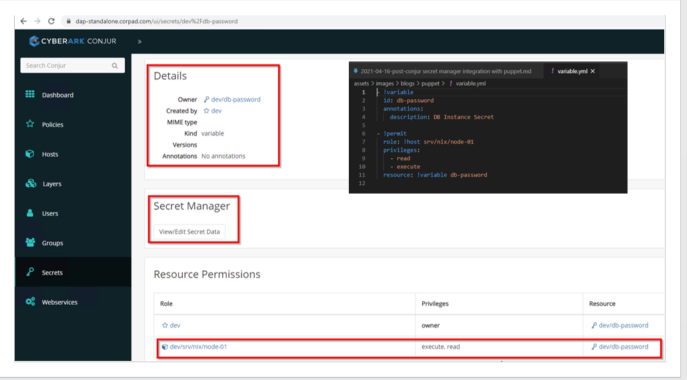Image resolution: width=687 pixels, height=380 pixels.
Task: Click the address bar URL
Action: tap(156, 21)
